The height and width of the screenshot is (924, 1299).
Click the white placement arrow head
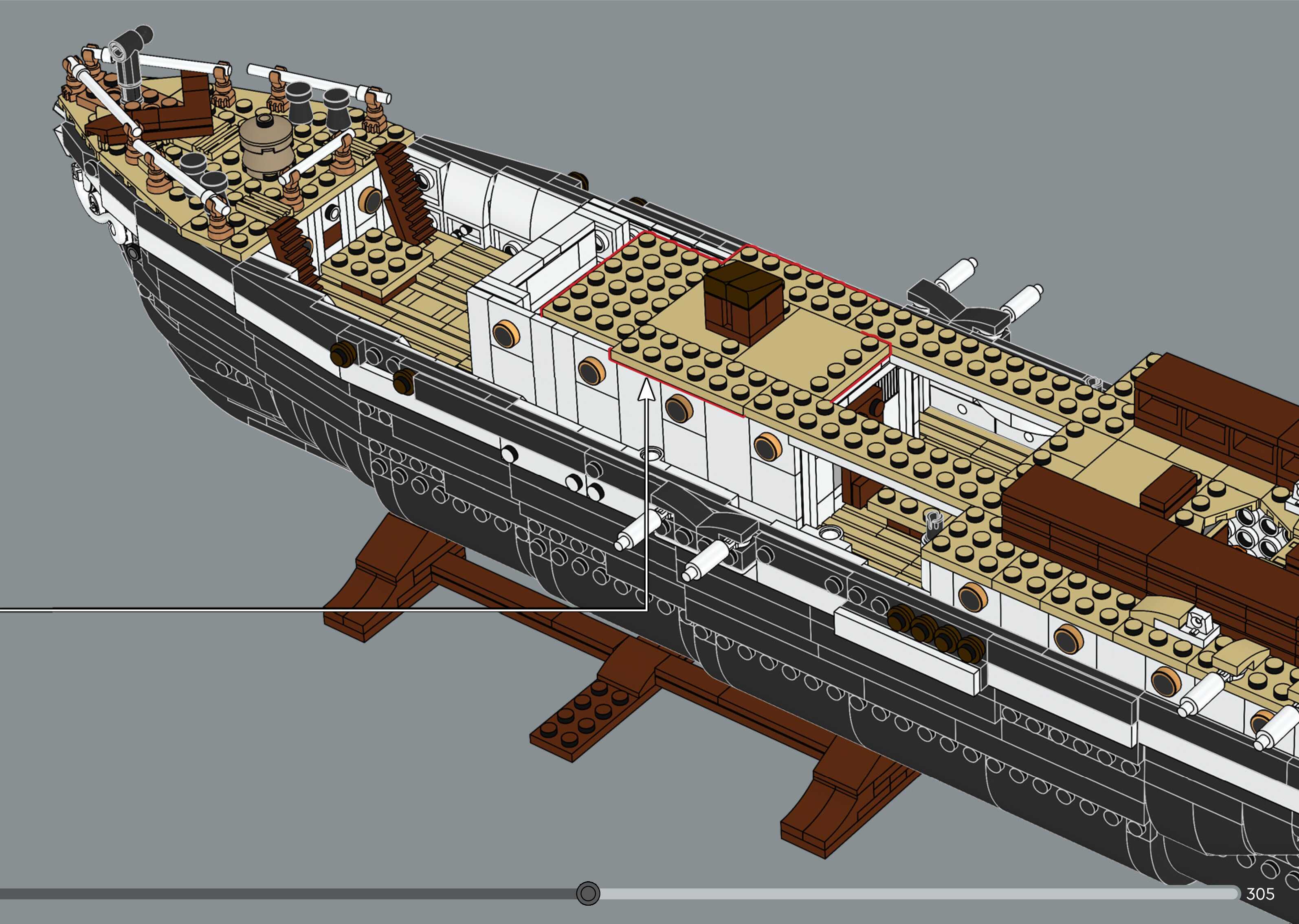[x=646, y=392]
